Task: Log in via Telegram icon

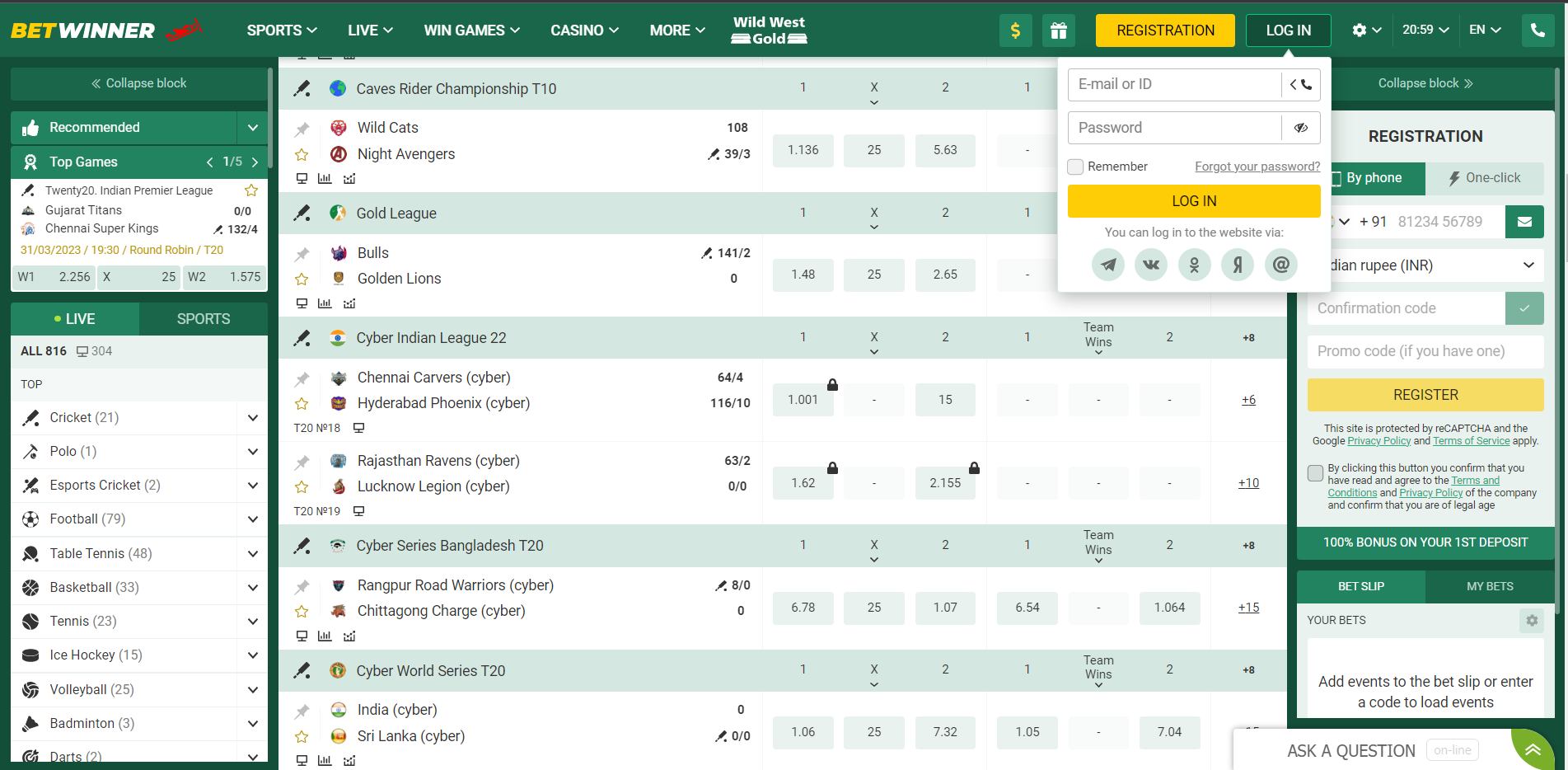Action: [x=1108, y=265]
